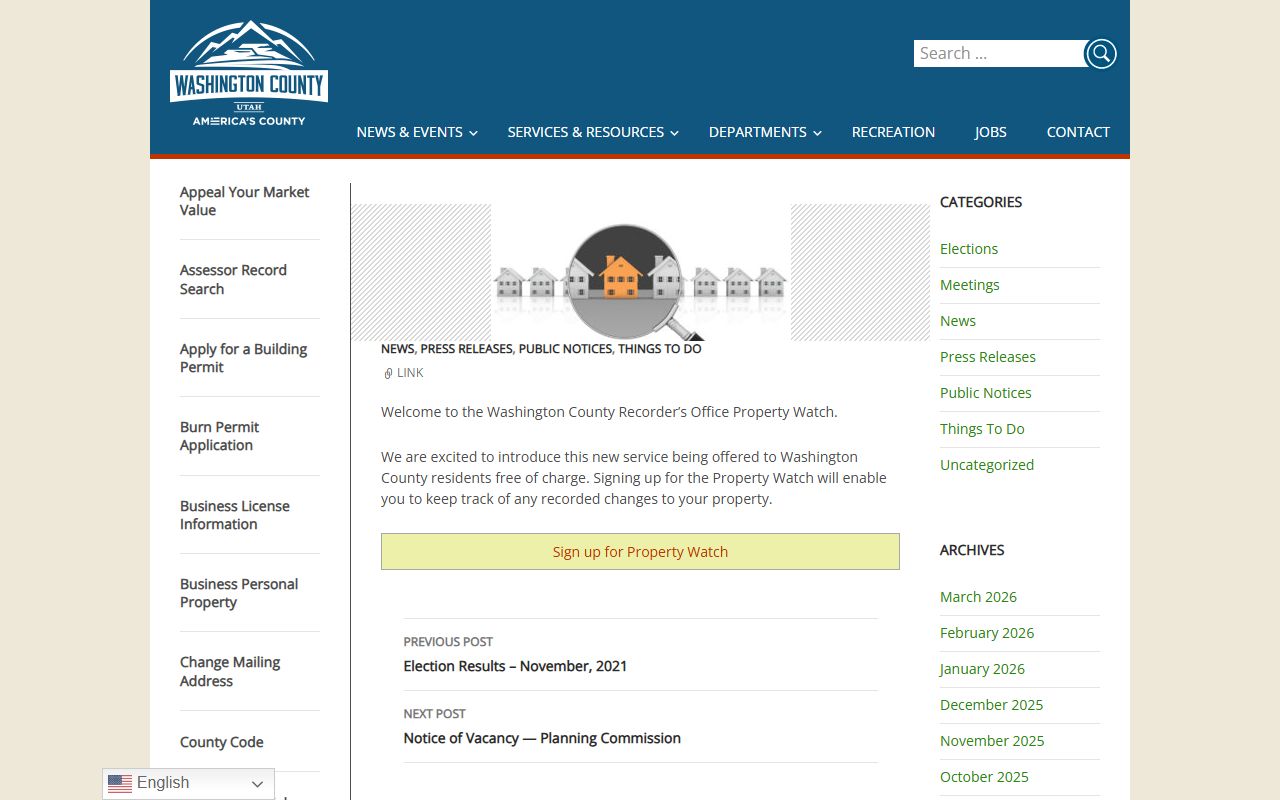Open Assessor Record Search link
The width and height of the screenshot is (1280, 800).
(233, 280)
